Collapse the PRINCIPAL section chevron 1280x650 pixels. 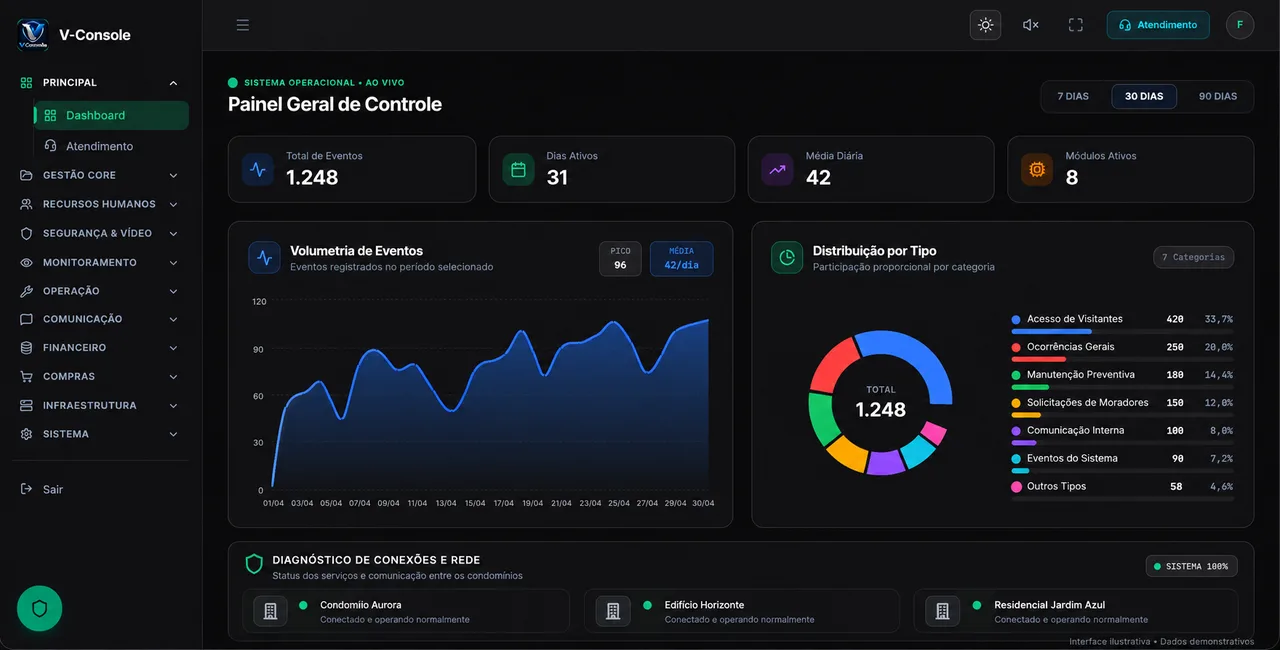tap(173, 83)
